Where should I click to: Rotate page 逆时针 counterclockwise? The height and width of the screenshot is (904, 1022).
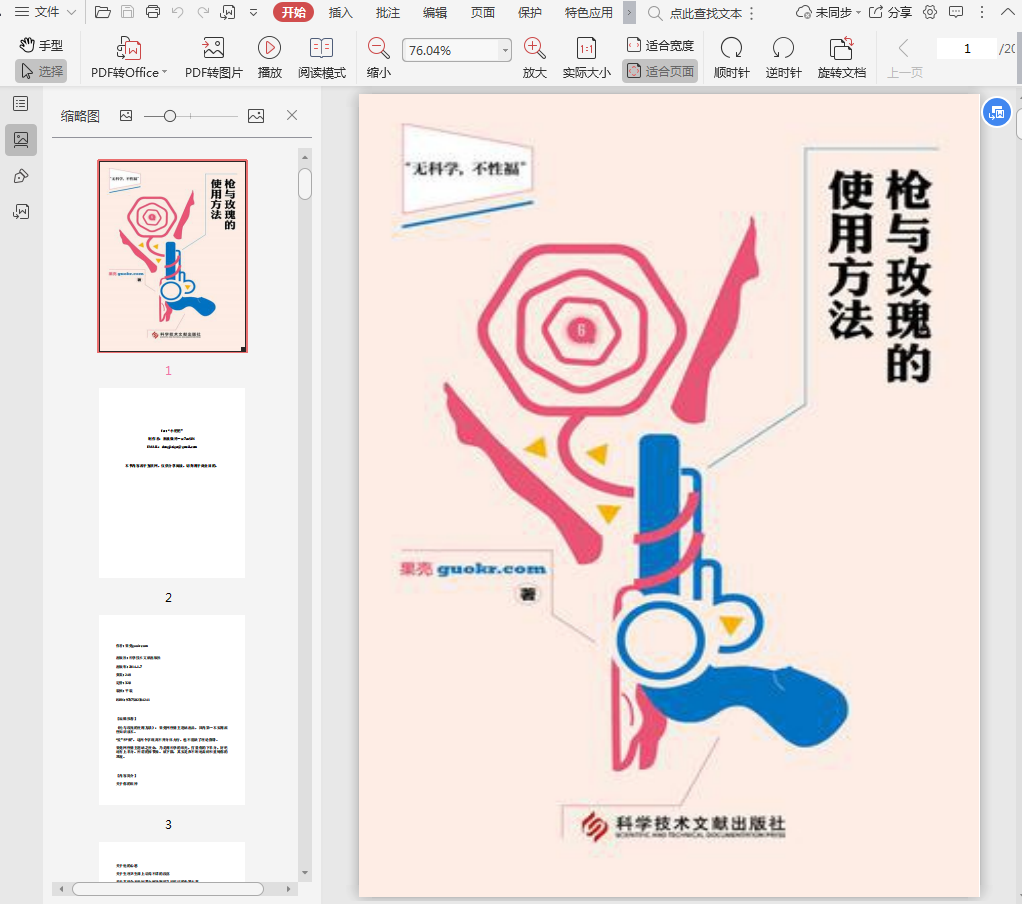click(783, 57)
